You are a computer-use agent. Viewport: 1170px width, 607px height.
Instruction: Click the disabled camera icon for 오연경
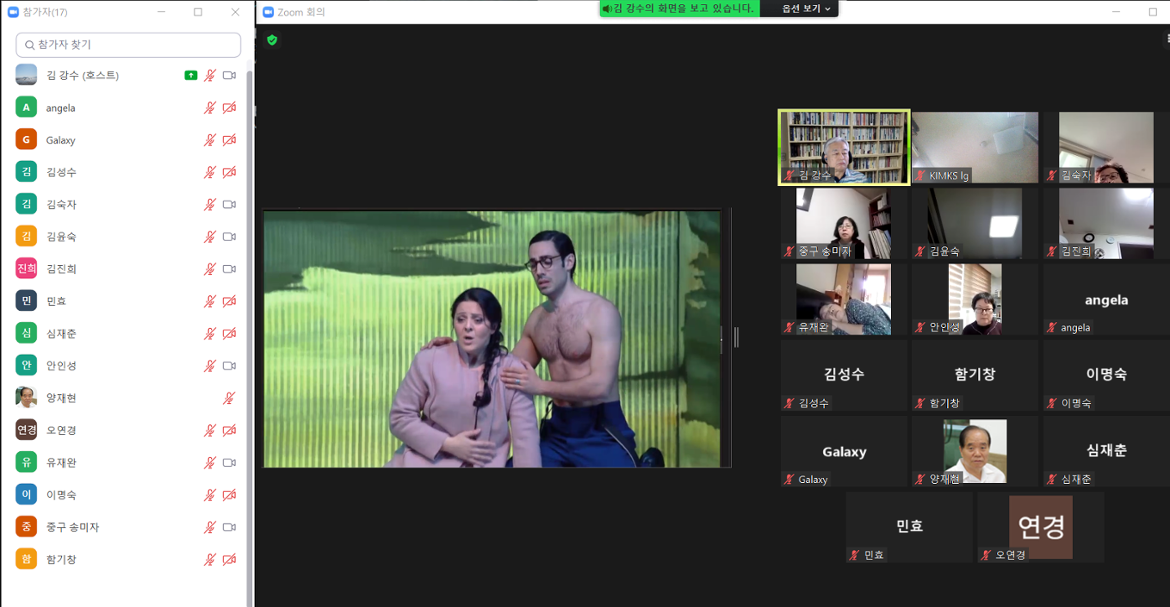[229, 431]
